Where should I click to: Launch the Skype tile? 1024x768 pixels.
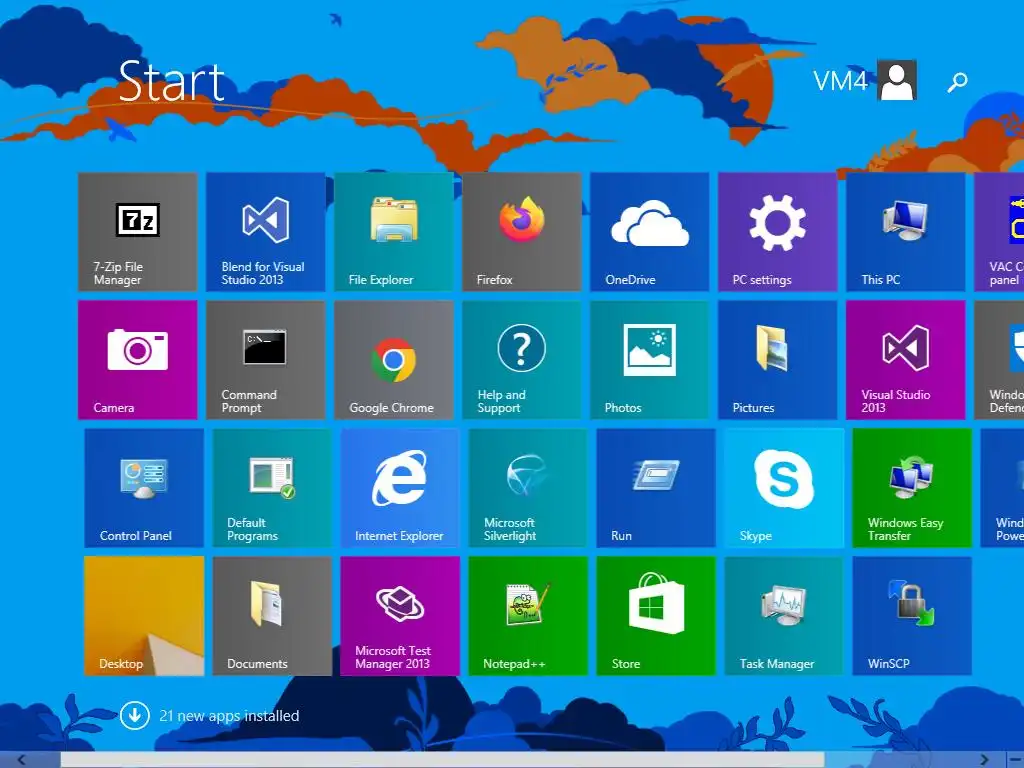pos(784,487)
